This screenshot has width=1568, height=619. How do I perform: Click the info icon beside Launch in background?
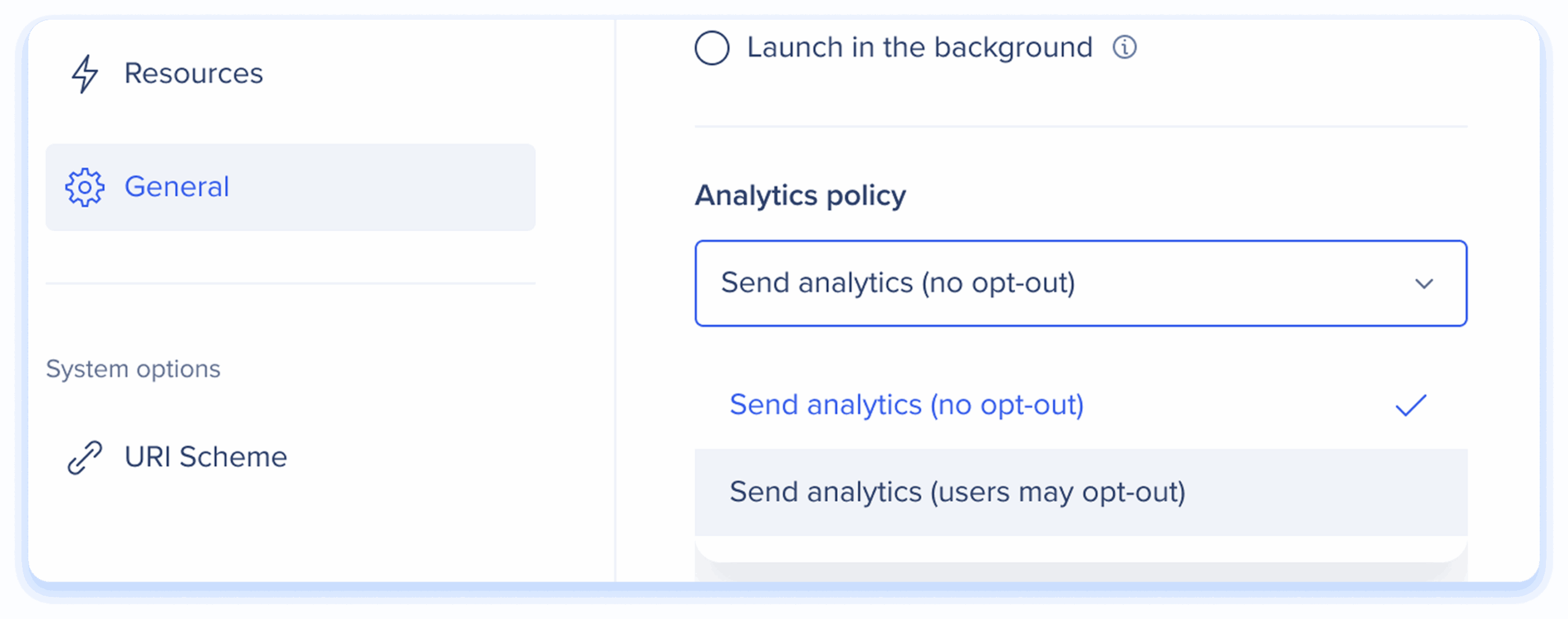tap(1125, 47)
